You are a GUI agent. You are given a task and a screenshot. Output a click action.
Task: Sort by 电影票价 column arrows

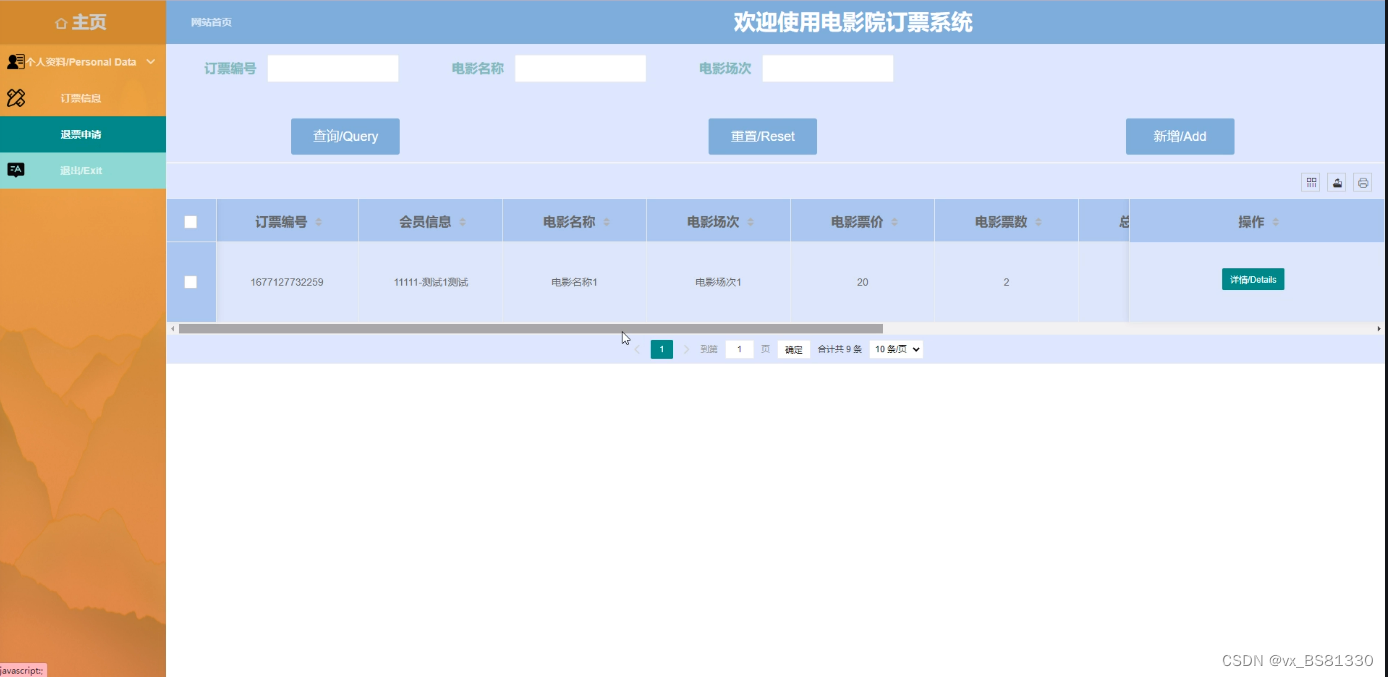click(894, 222)
